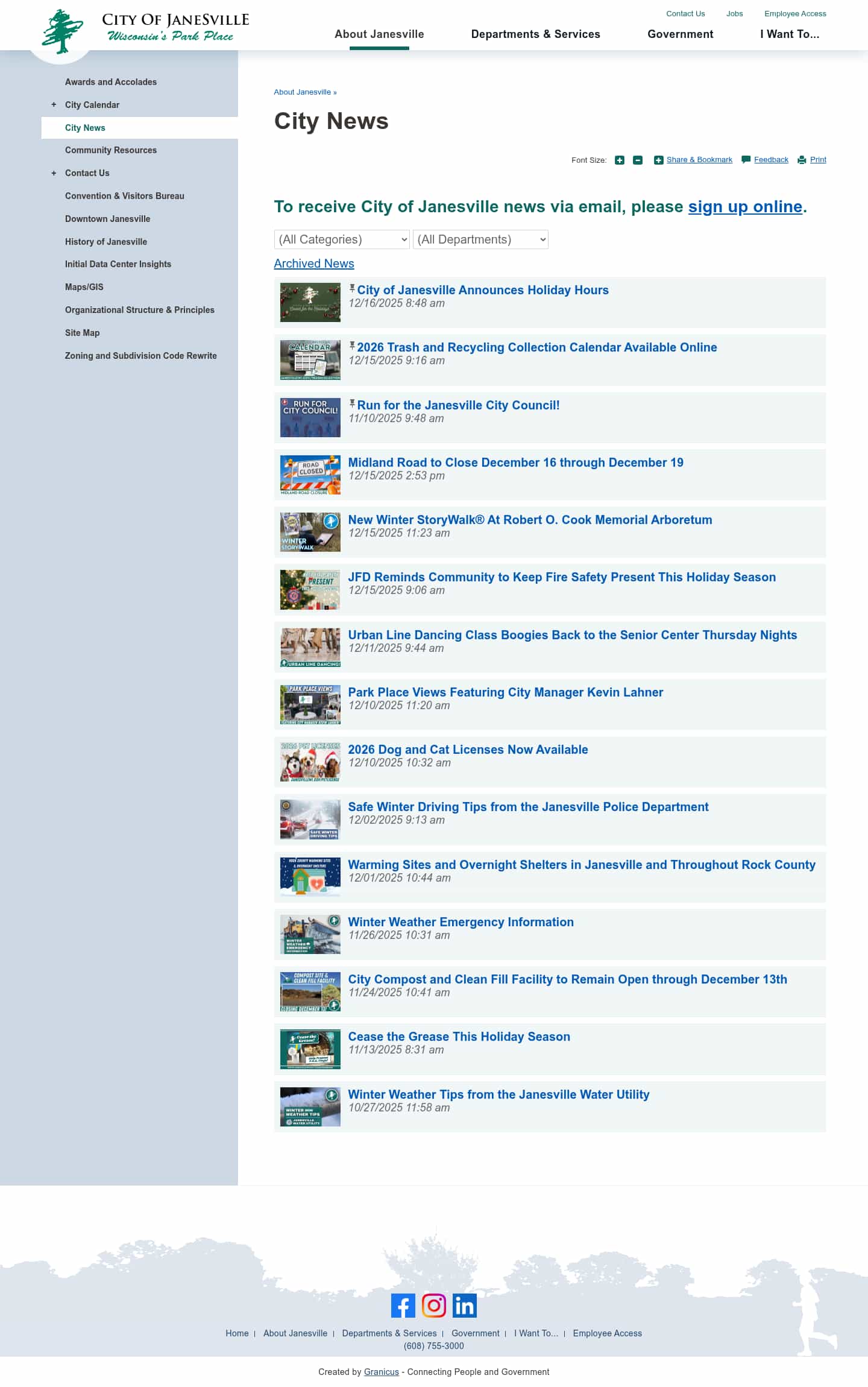Open the LinkedIn icon in footer

[464, 1305]
